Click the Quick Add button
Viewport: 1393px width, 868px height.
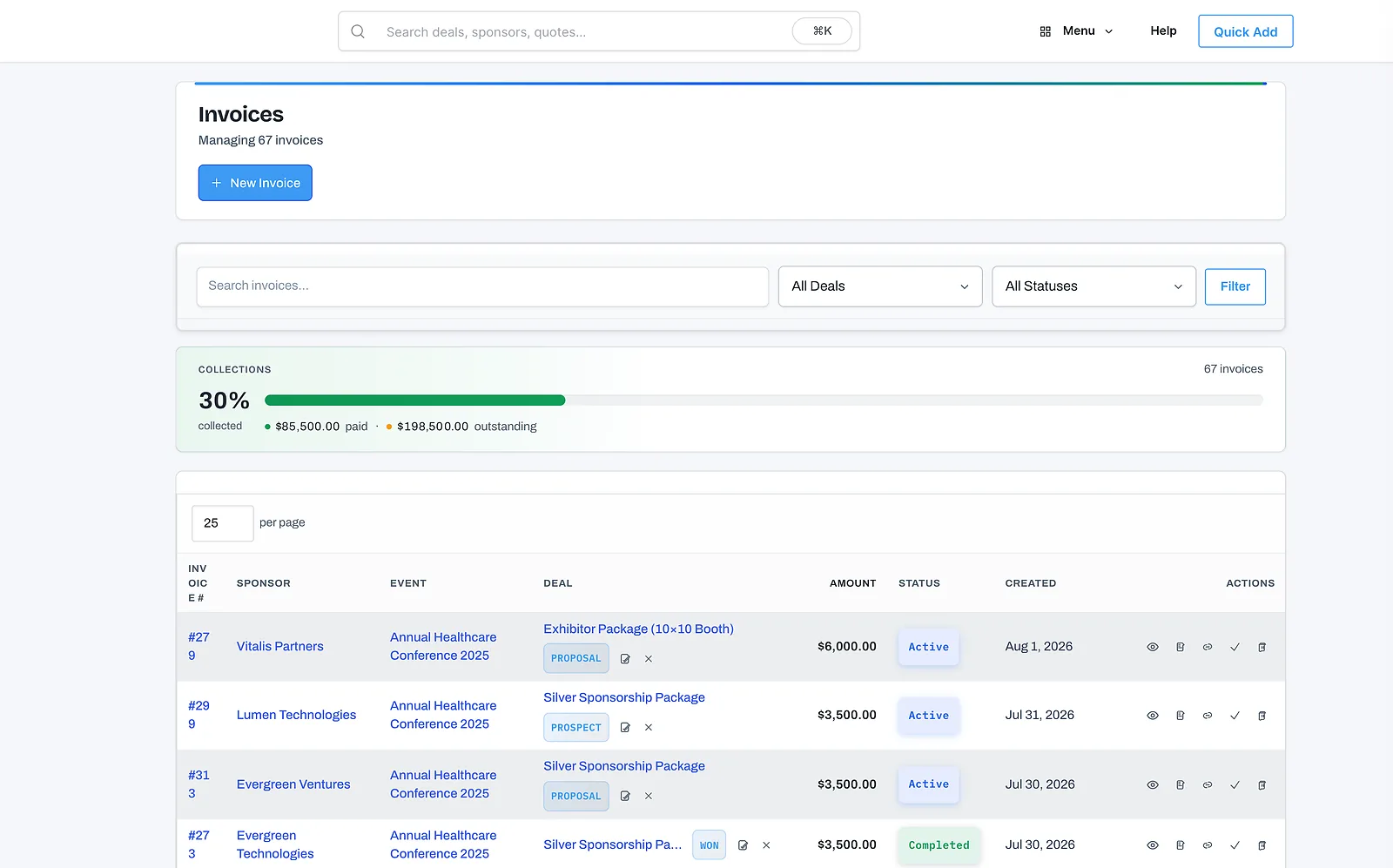coord(1246,31)
